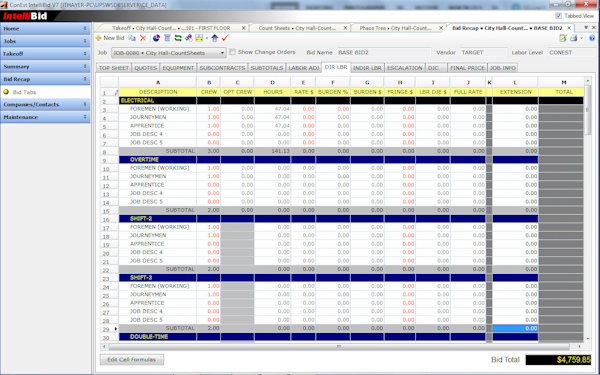Click the HOURS column header cell
Screen dimensions: 600x375
pos(272,92)
